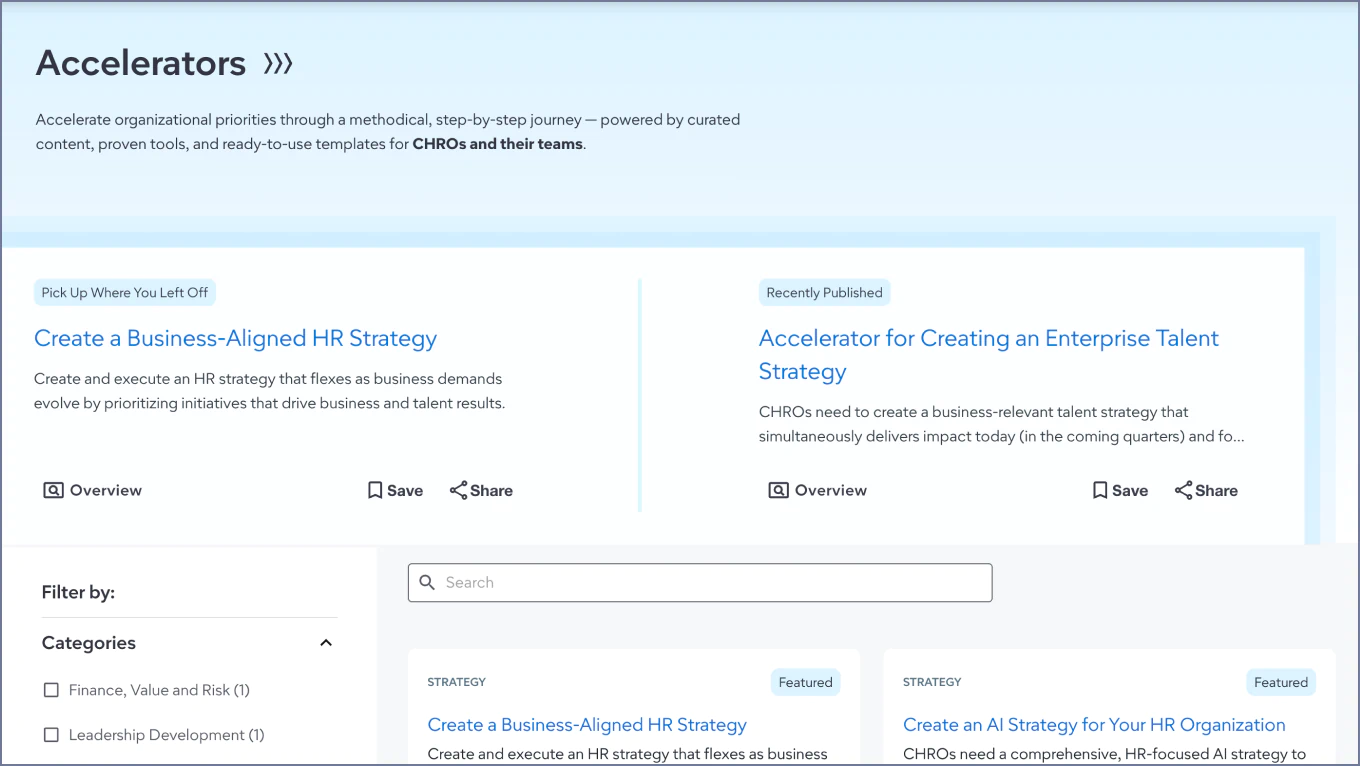Click the Pick Up Where You Left Off tag
The image size is (1360, 766).
tap(125, 293)
